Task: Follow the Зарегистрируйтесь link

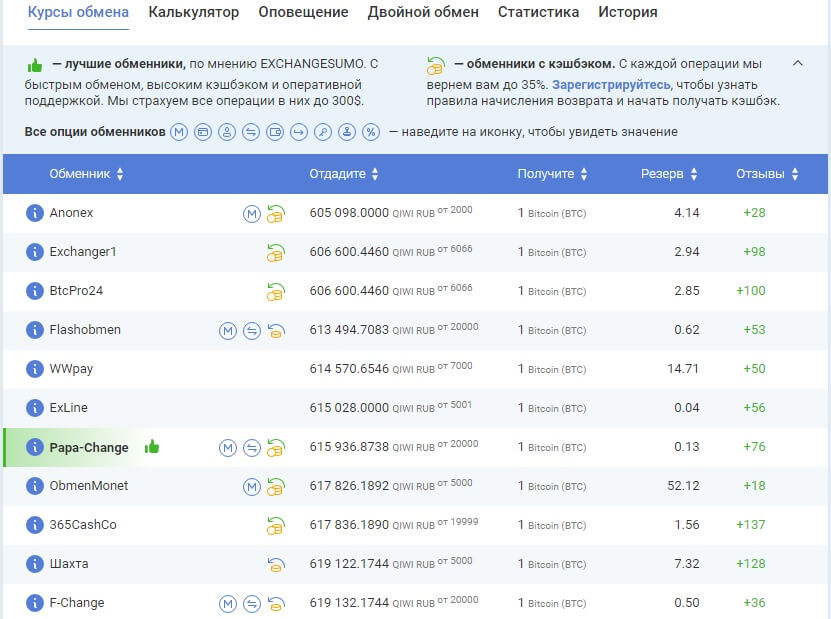Action: [x=611, y=85]
